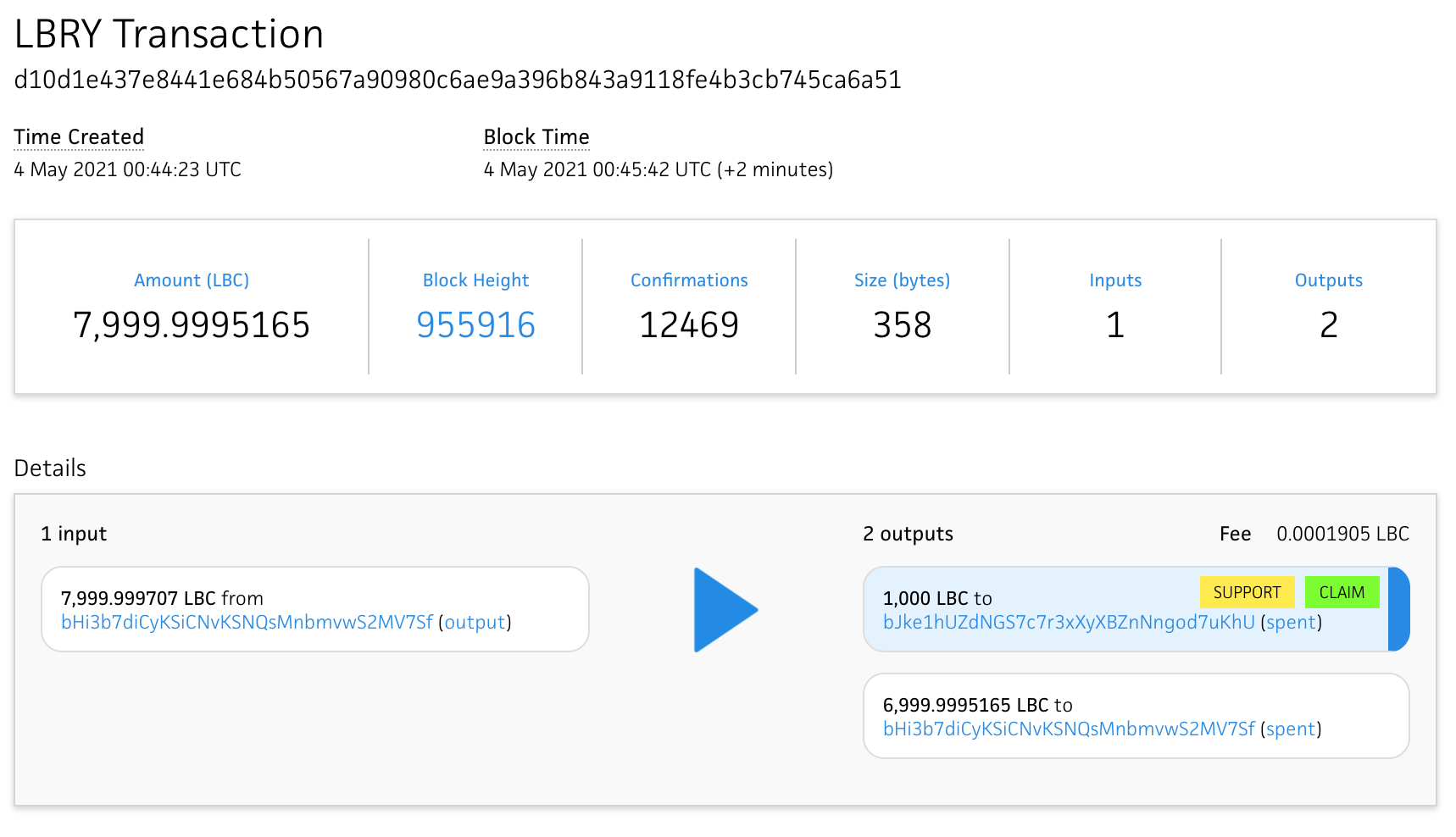Select the time created value 00:44:23 UTC
Screen dimensions: 1456x837
click(x=182, y=169)
